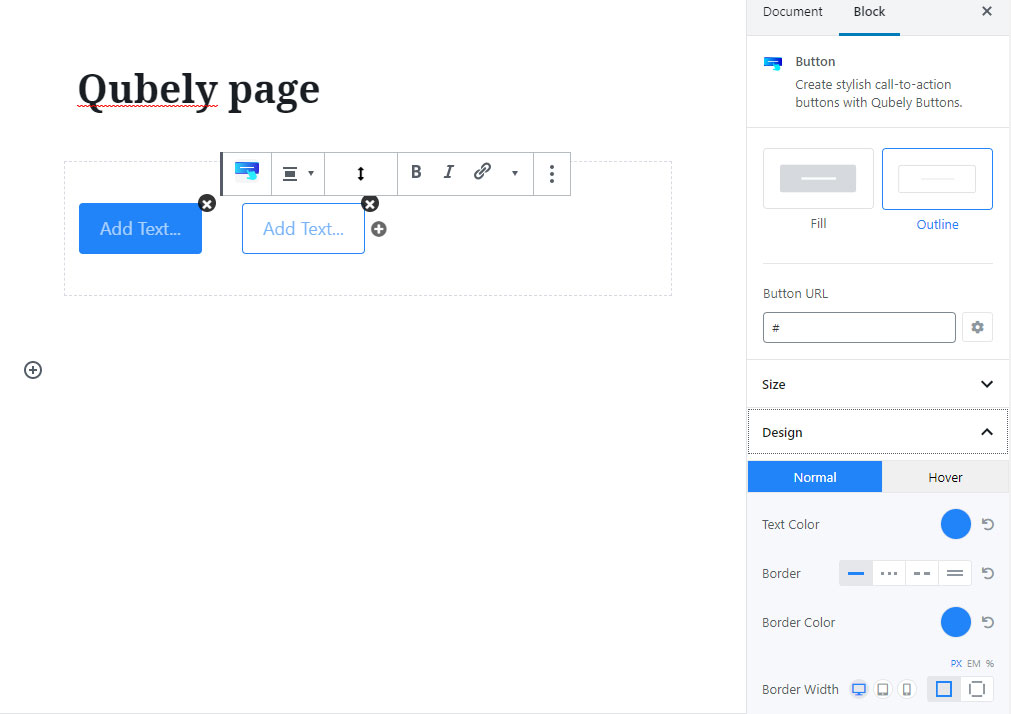Reset the Border style
This screenshot has width=1011, height=714.
pos(987,573)
